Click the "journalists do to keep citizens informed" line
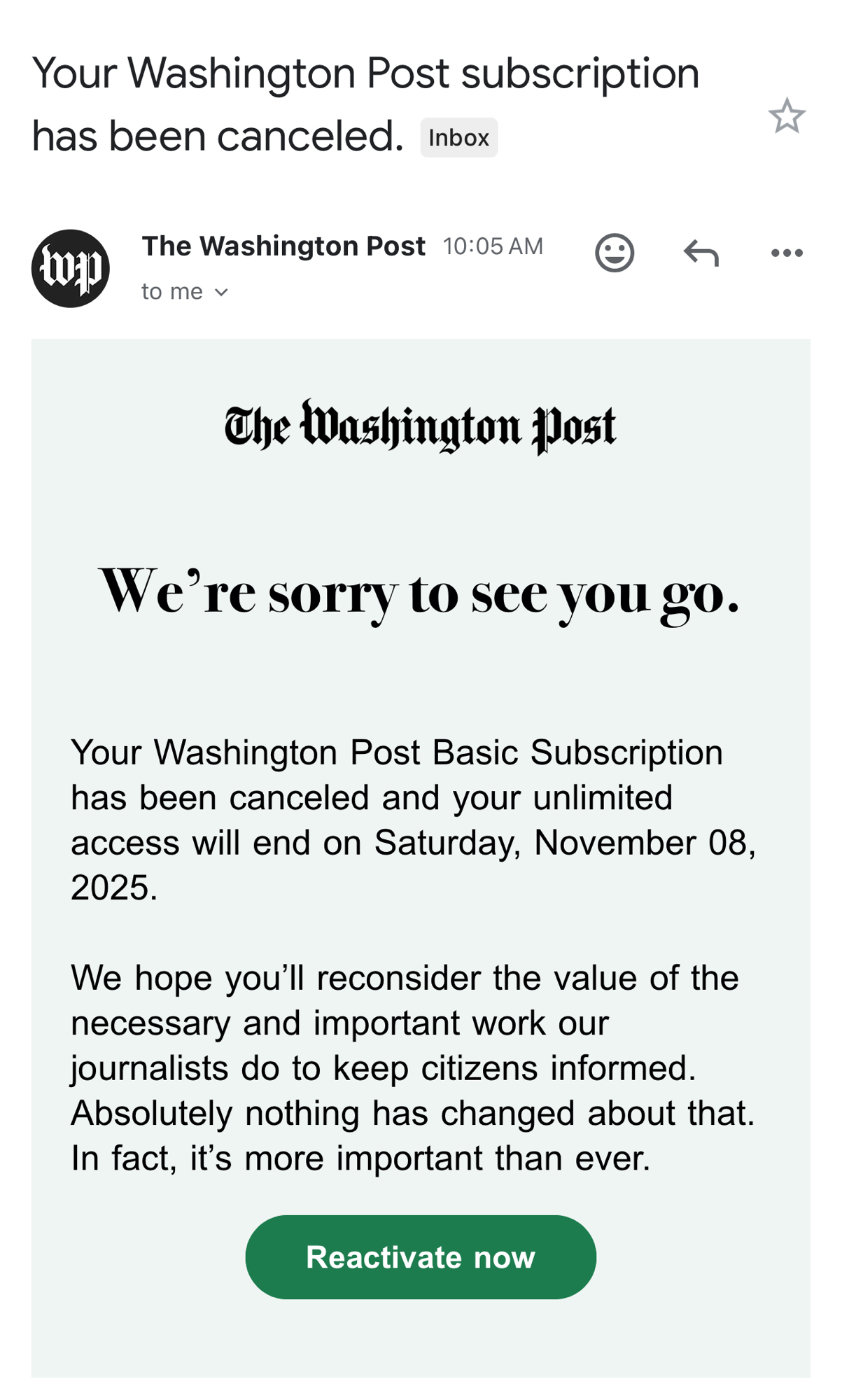 [384, 1068]
